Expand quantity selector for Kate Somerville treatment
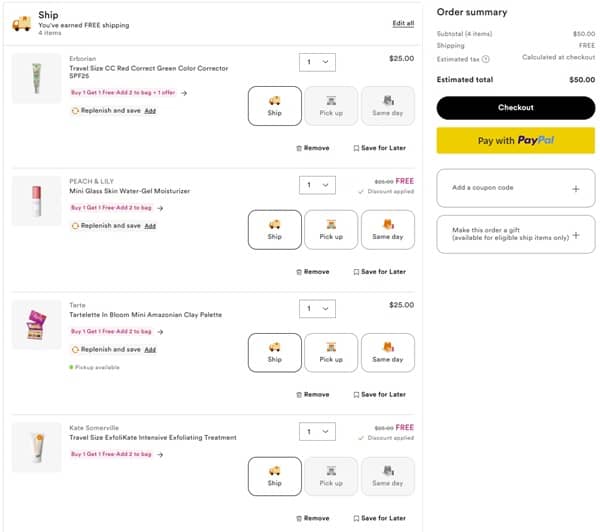 coord(317,432)
